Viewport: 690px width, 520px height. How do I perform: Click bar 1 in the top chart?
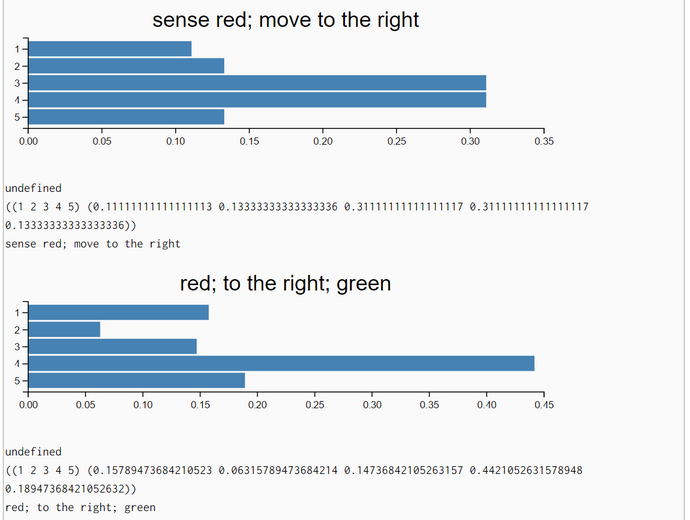[110, 49]
